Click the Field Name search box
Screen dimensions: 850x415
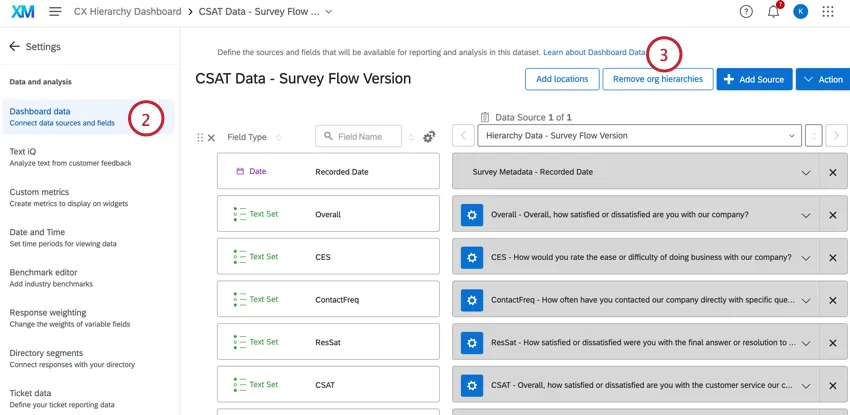point(359,137)
